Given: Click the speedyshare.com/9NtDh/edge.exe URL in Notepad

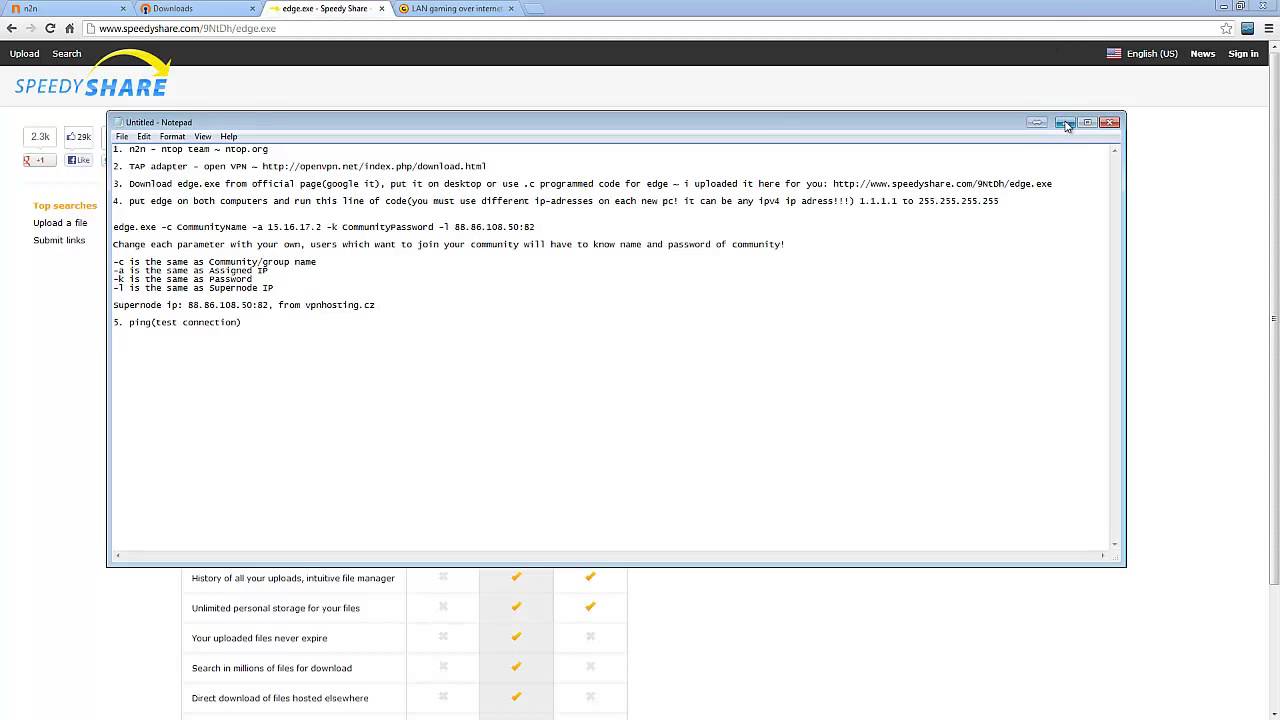Looking at the screenshot, I should coord(942,184).
